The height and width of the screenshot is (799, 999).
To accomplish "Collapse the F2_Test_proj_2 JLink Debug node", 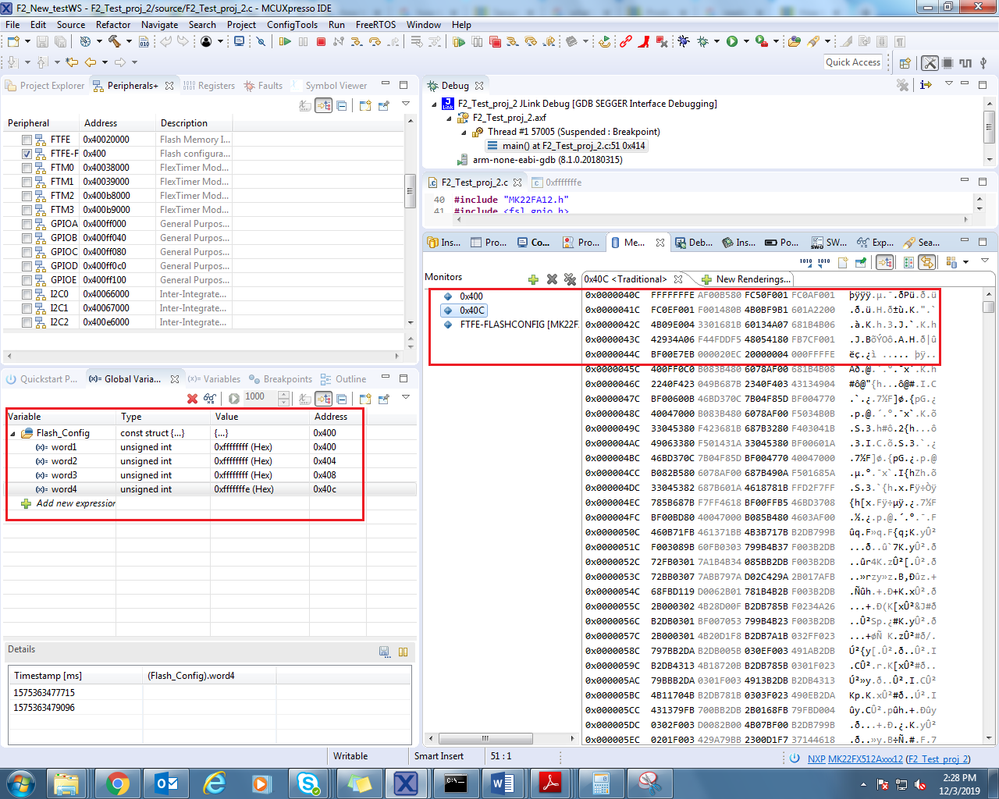I will click(x=435, y=104).
